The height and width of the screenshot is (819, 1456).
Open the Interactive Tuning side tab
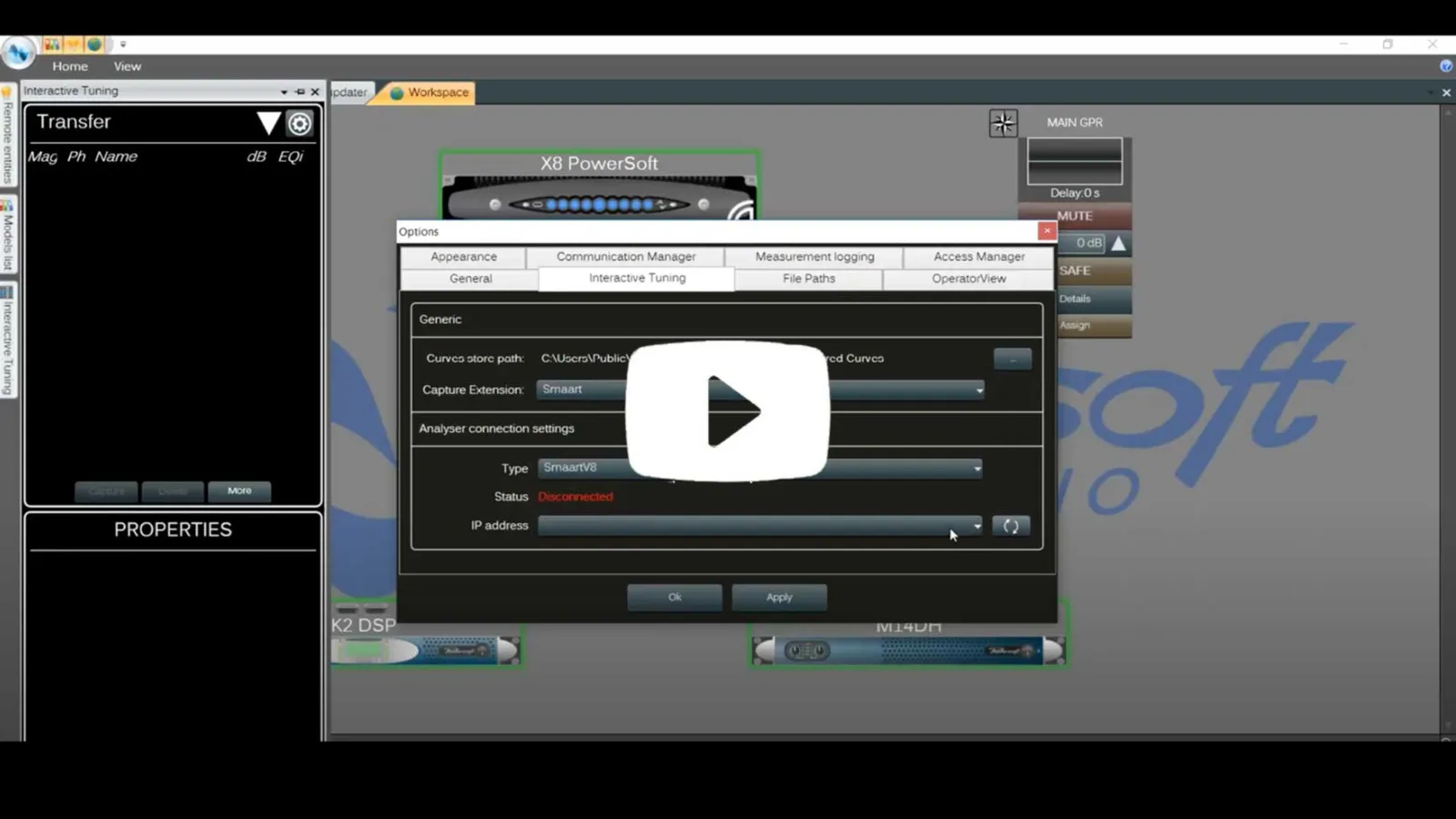pyautogui.click(x=8, y=341)
